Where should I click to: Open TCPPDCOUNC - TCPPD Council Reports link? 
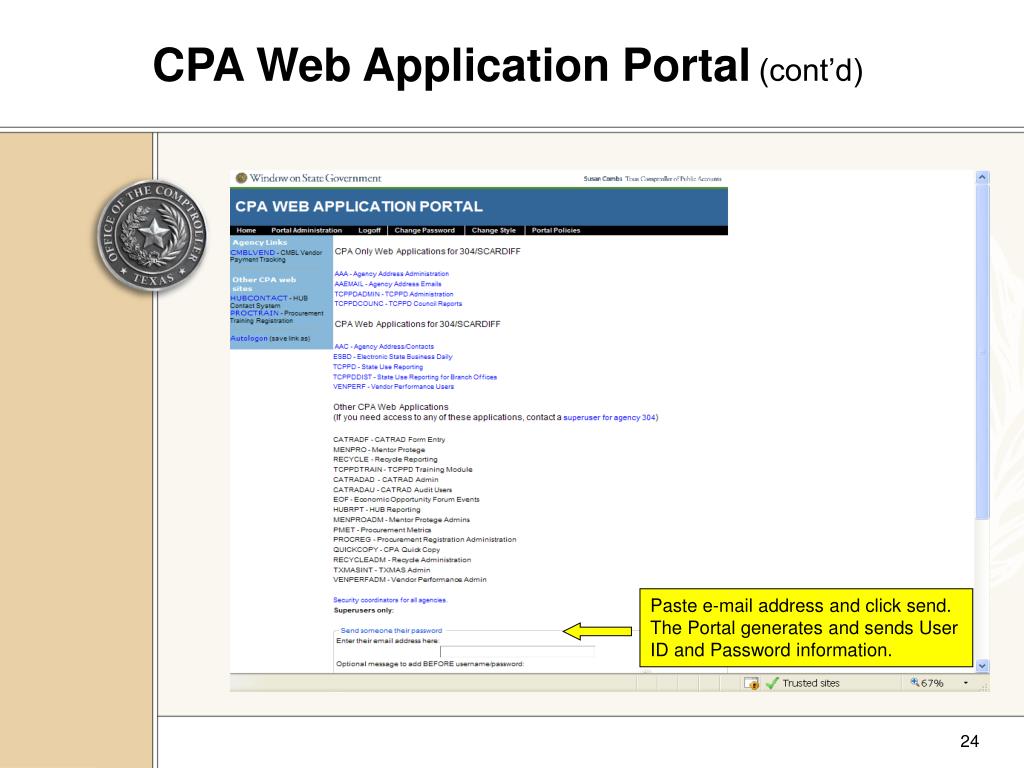pyautogui.click(x=398, y=304)
